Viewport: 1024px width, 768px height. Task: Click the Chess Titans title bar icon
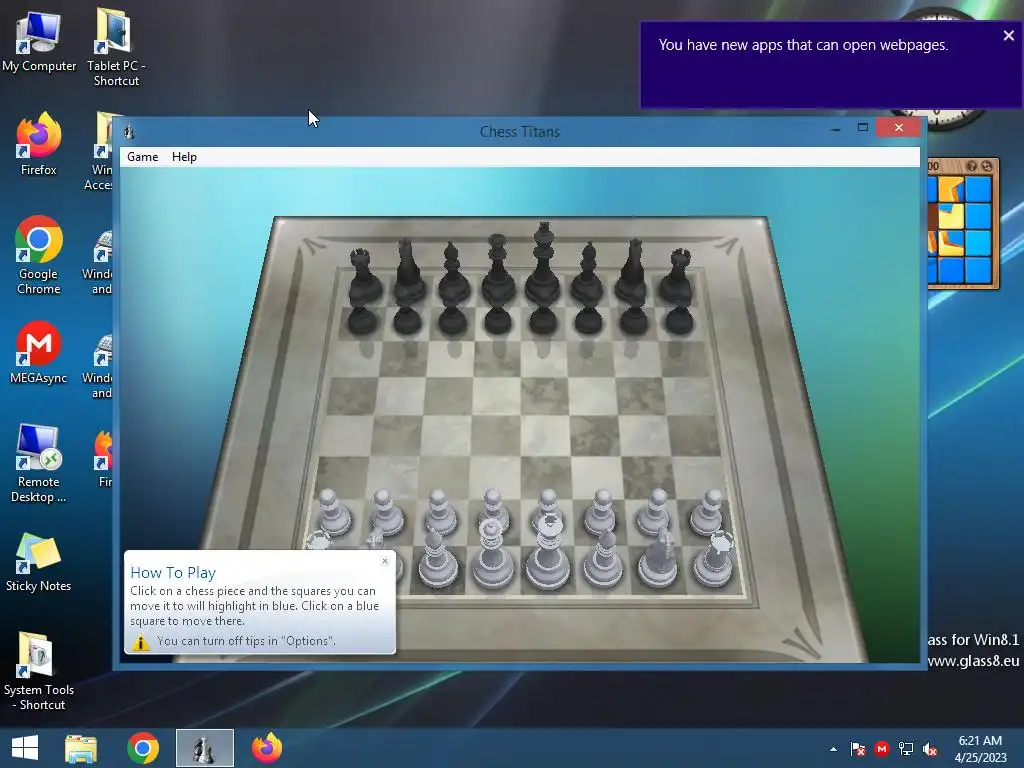(x=129, y=131)
